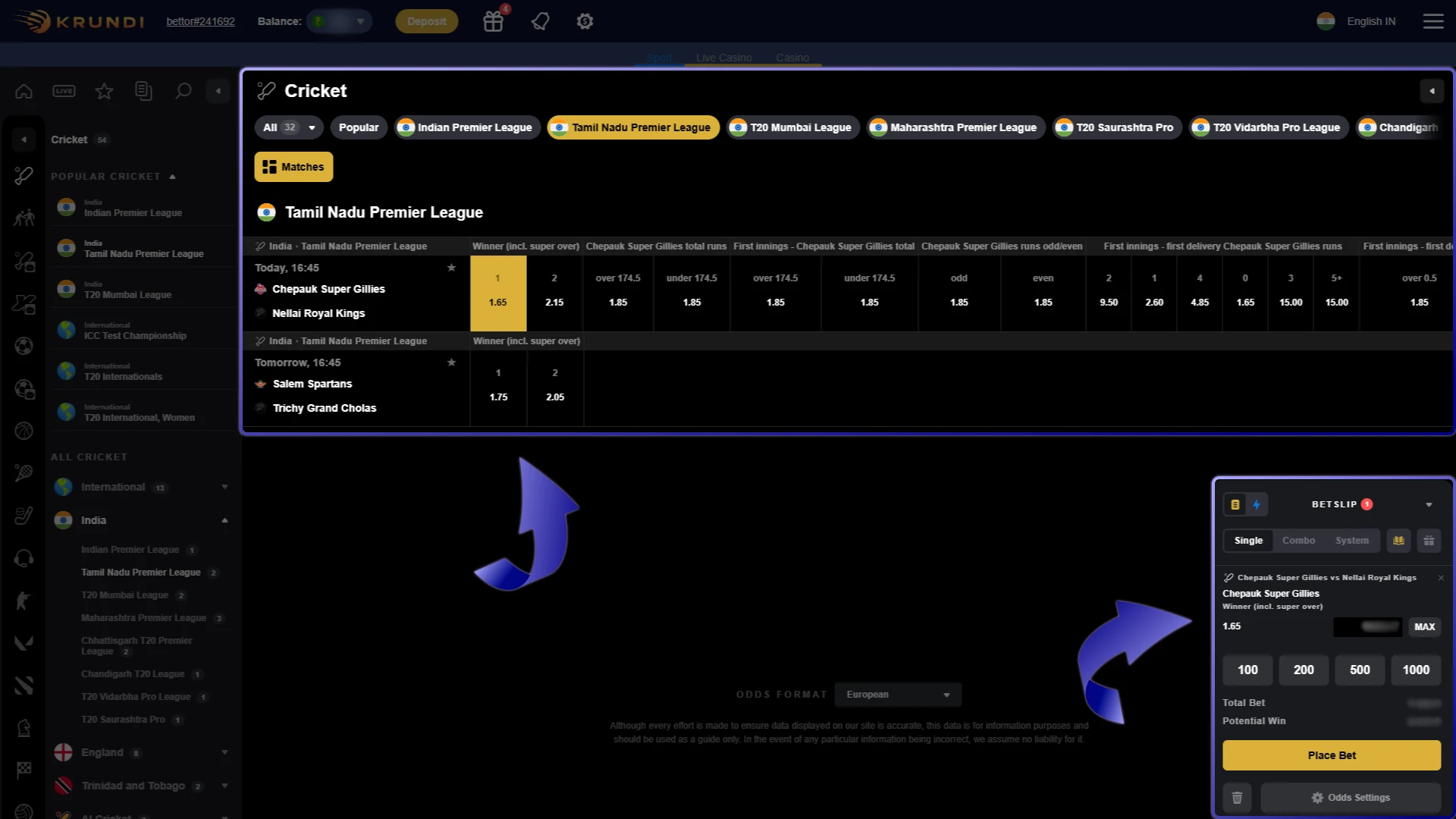Select the Basketball sport icon
This screenshot has height=819, width=1456.
(24, 431)
